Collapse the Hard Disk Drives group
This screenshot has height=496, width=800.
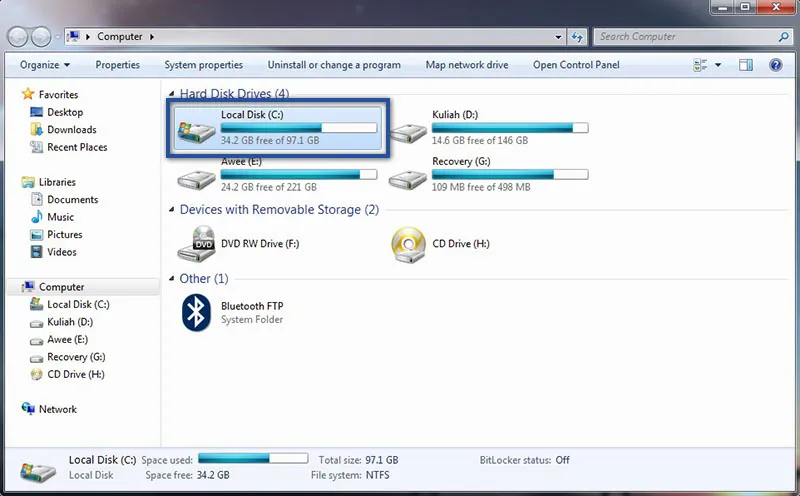point(172,94)
